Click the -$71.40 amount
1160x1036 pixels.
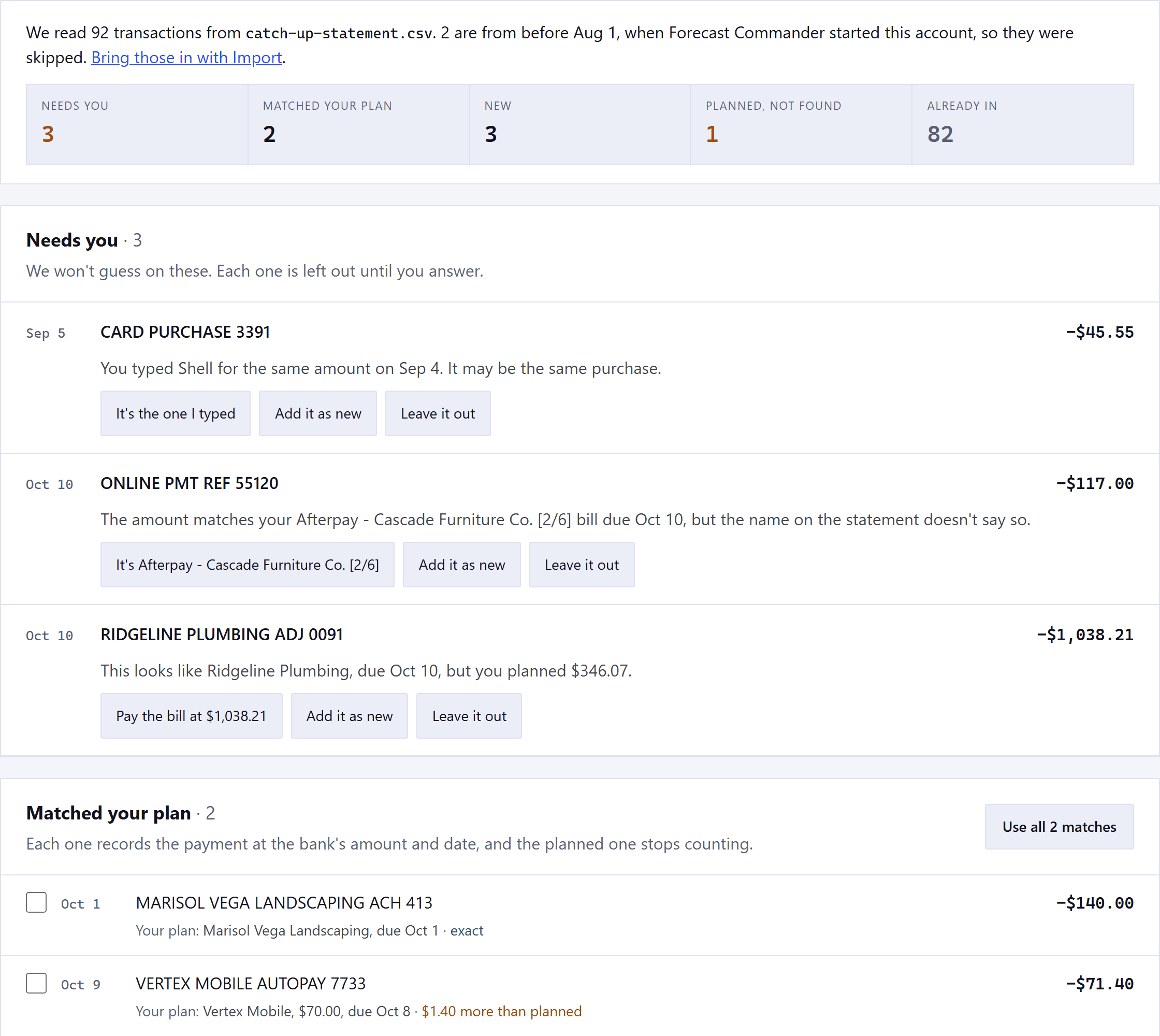pyautogui.click(x=1099, y=984)
